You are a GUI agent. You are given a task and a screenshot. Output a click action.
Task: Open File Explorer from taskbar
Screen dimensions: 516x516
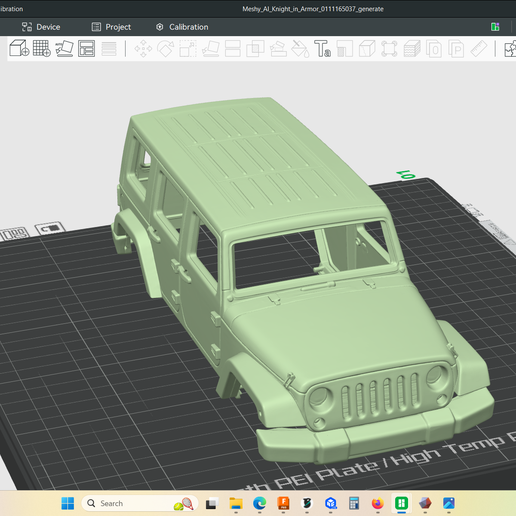pyautogui.click(x=236, y=503)
